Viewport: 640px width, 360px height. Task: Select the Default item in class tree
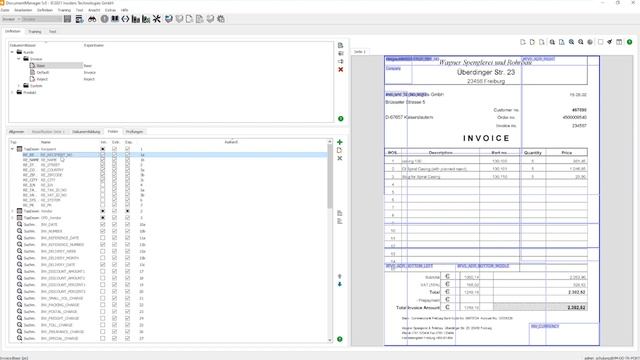pyautogui.click(x=43, y=72)
